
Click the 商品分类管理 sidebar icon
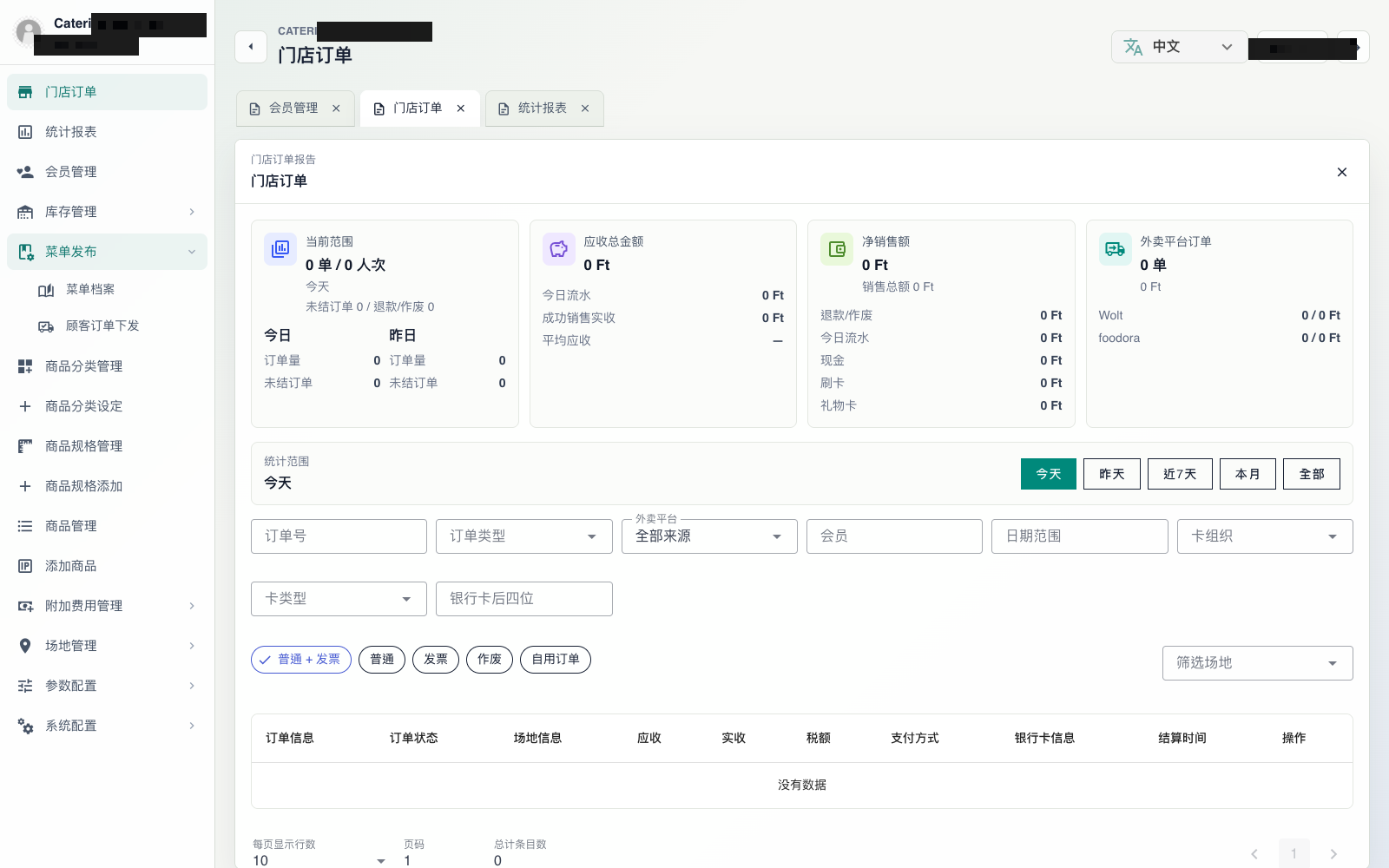pyautogui.click(x=25, y=366)
